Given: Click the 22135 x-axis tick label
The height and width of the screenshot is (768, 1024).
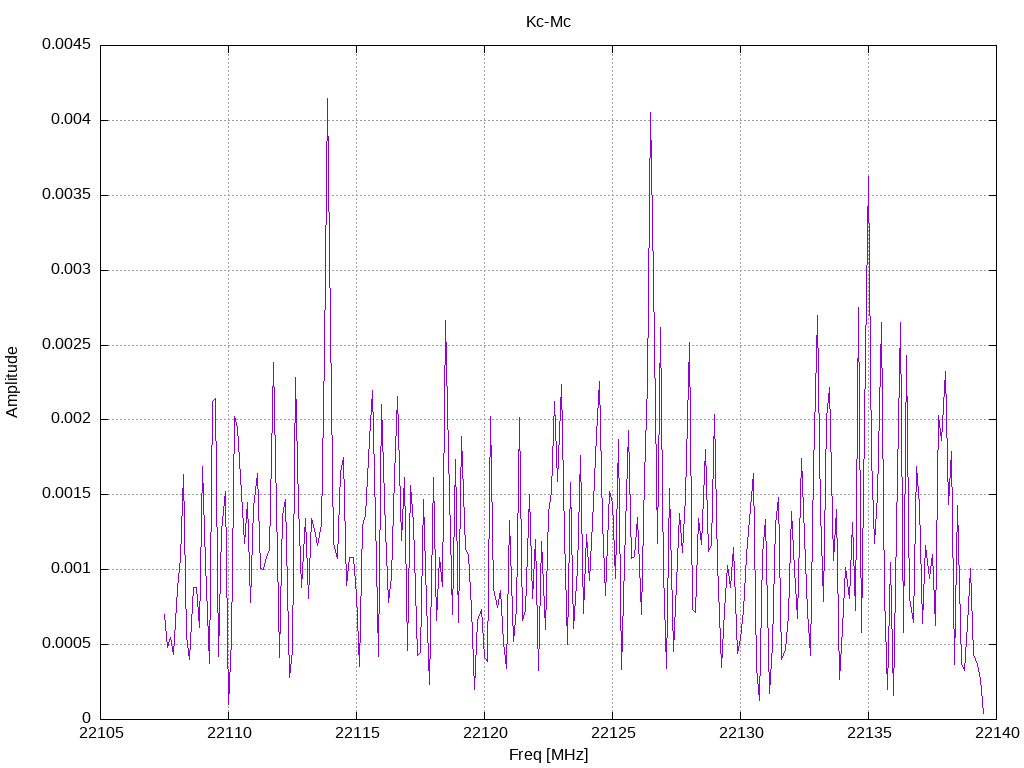Looking at the screenshot, I should tap(869, 733).
